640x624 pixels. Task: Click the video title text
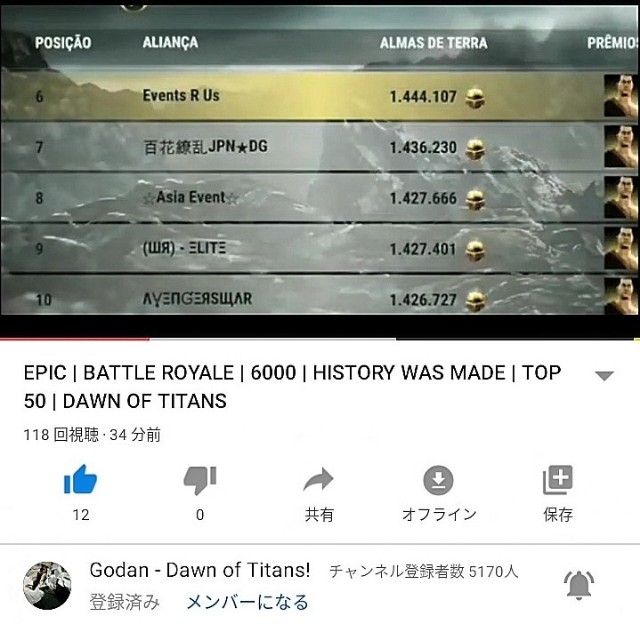point(292,386)
